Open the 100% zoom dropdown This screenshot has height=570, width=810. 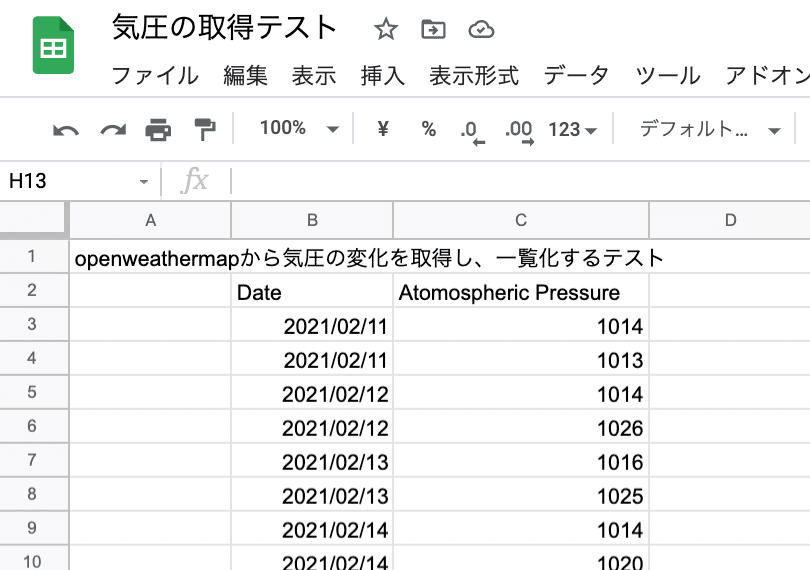tap(299, 128)
